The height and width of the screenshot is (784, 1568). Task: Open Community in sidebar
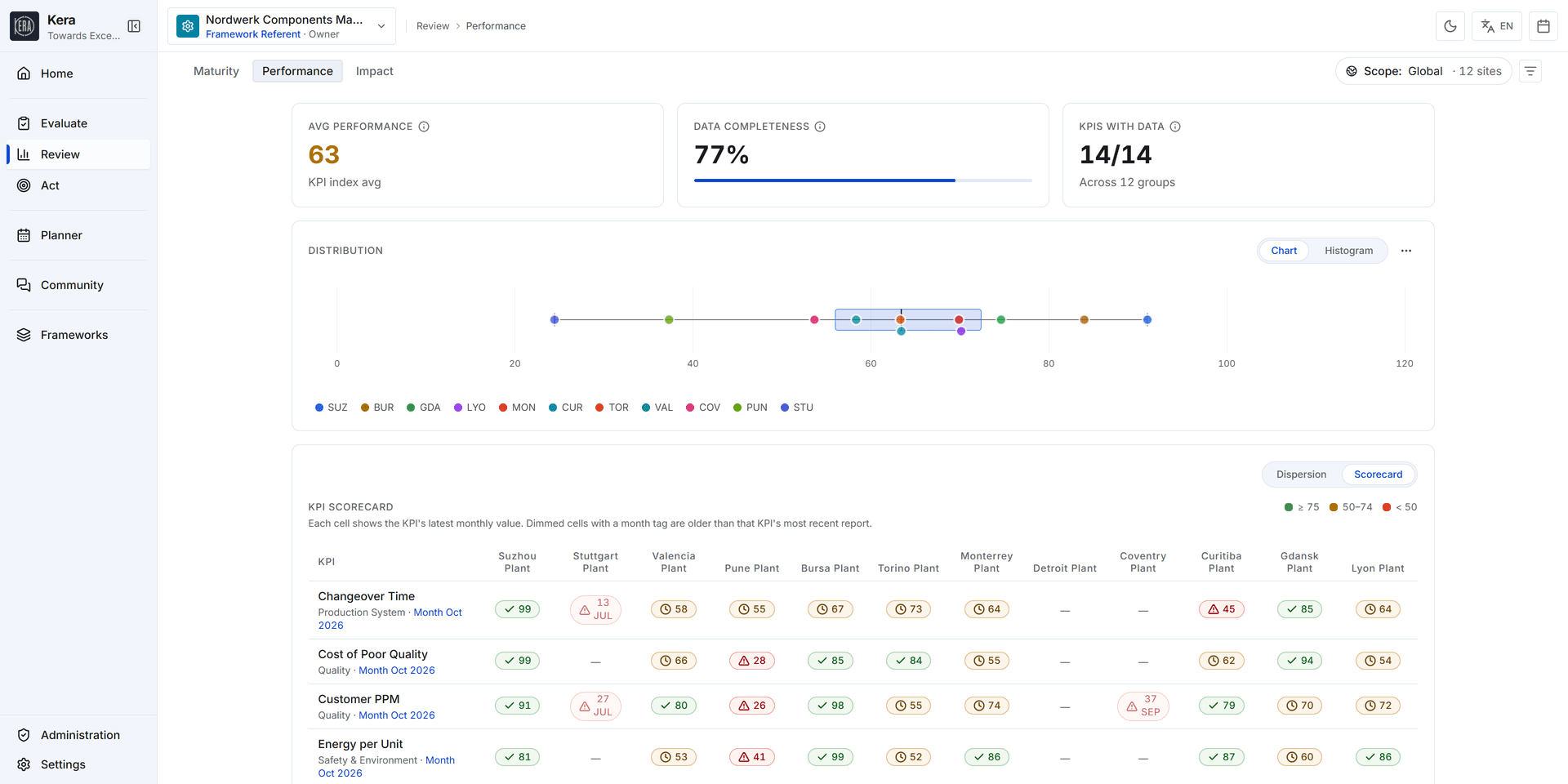click(78, 285)
